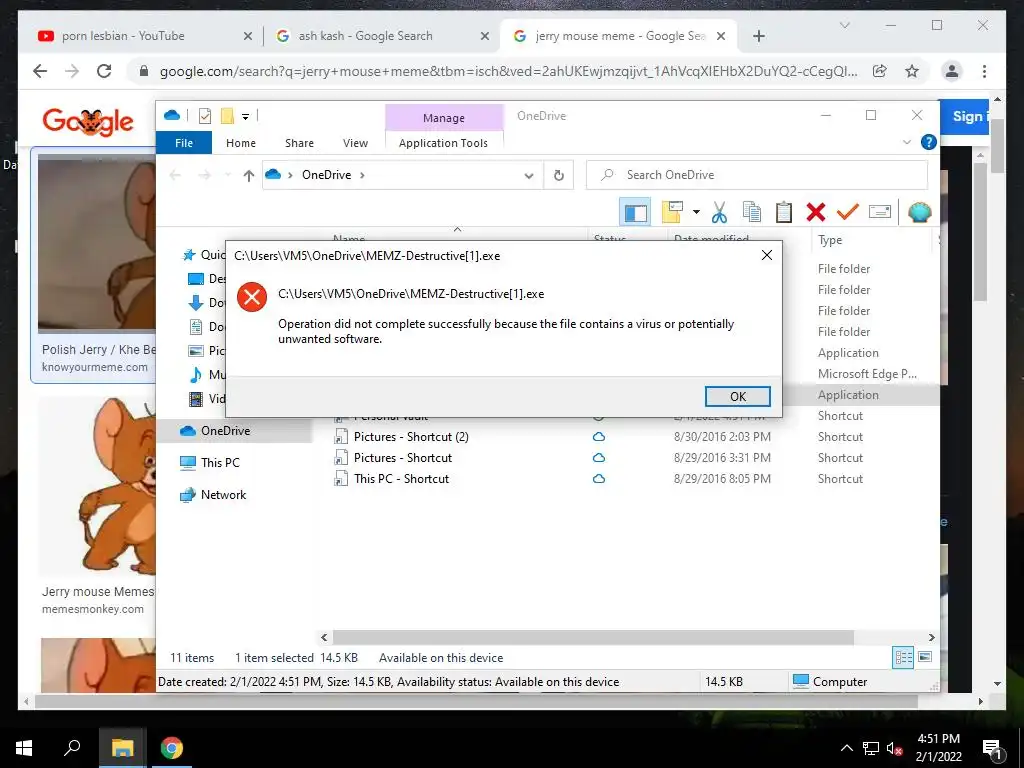Select the This PC - Shortcut file
Image resolution: width=1024 pixels, height=768 pixels.
[x=401, y=479]
